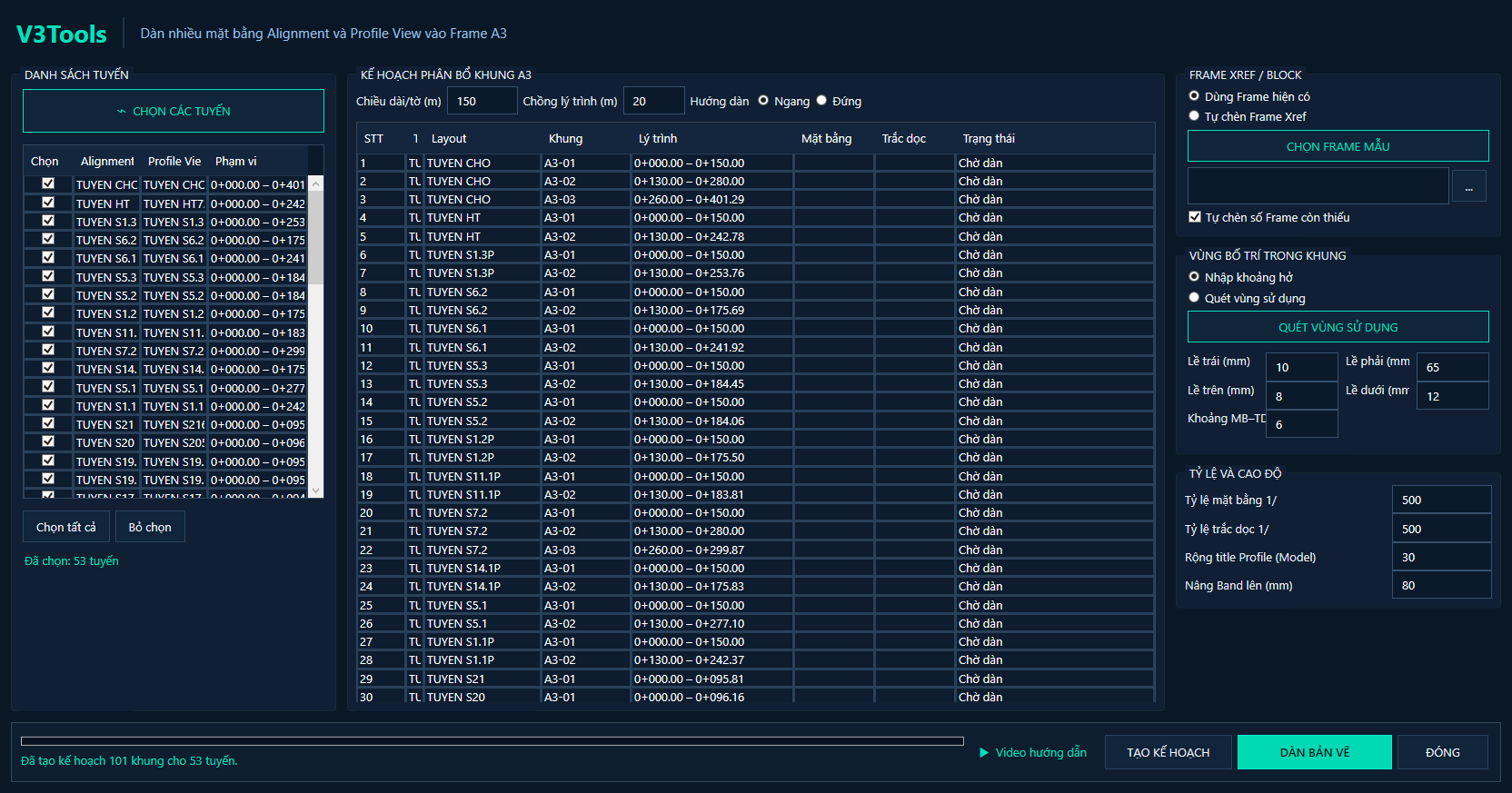Click TUYEN S7.2 in the alignment list
The height and width of the screenshot is (793, 1512).
pos(106,351)
